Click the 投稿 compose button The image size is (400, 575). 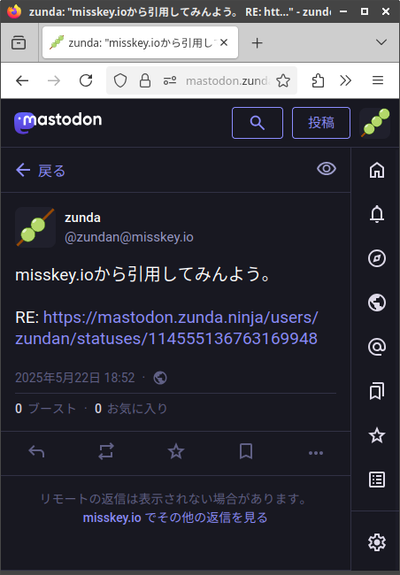(321, 123)
